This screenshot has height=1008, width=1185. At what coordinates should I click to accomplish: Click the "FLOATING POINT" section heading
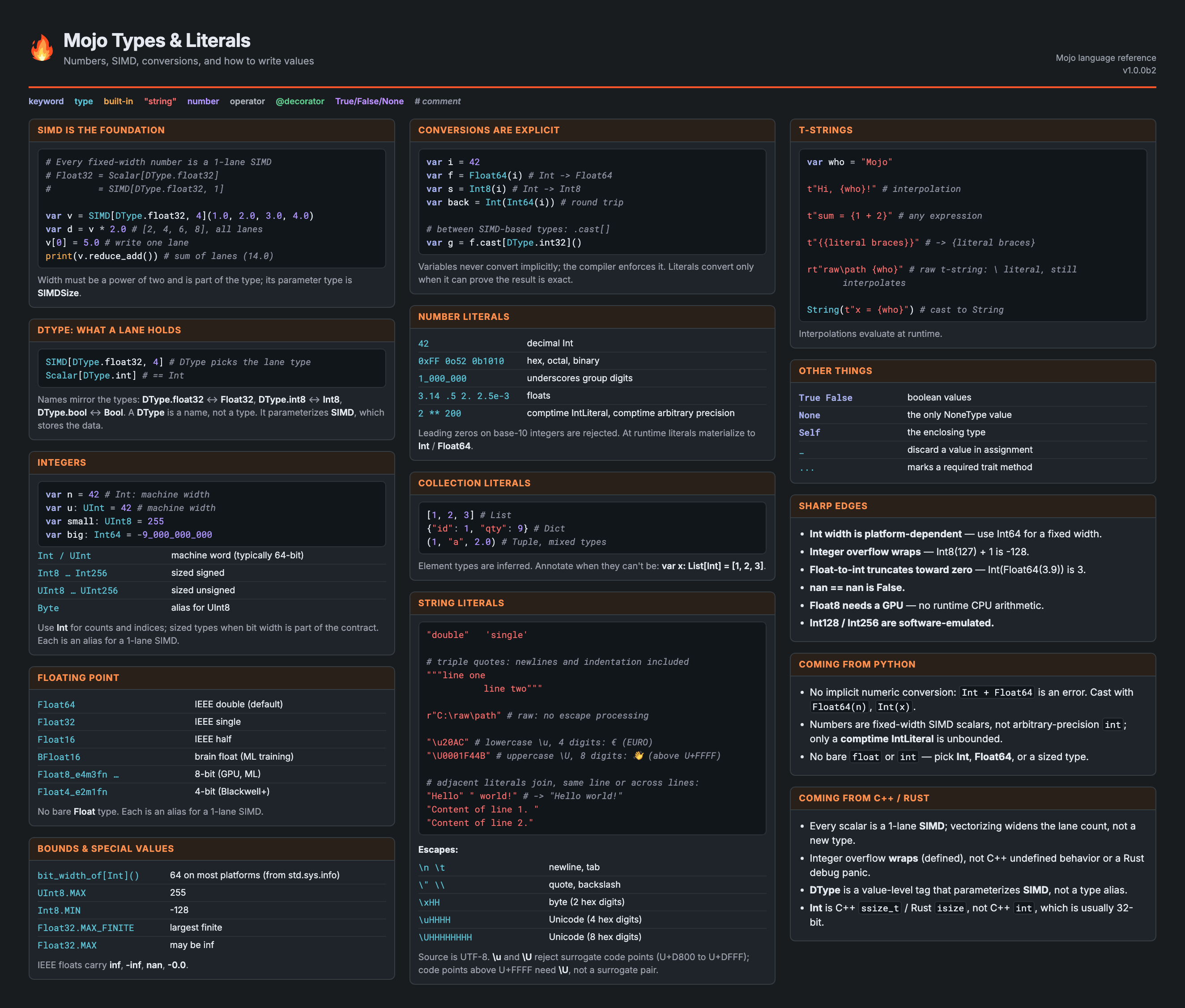coord(78,678)
